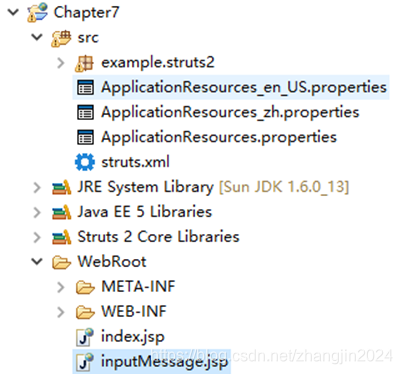Select the inputMessage.jsp file name
This screenshot has width=402, height=374.
pos(165,362)
